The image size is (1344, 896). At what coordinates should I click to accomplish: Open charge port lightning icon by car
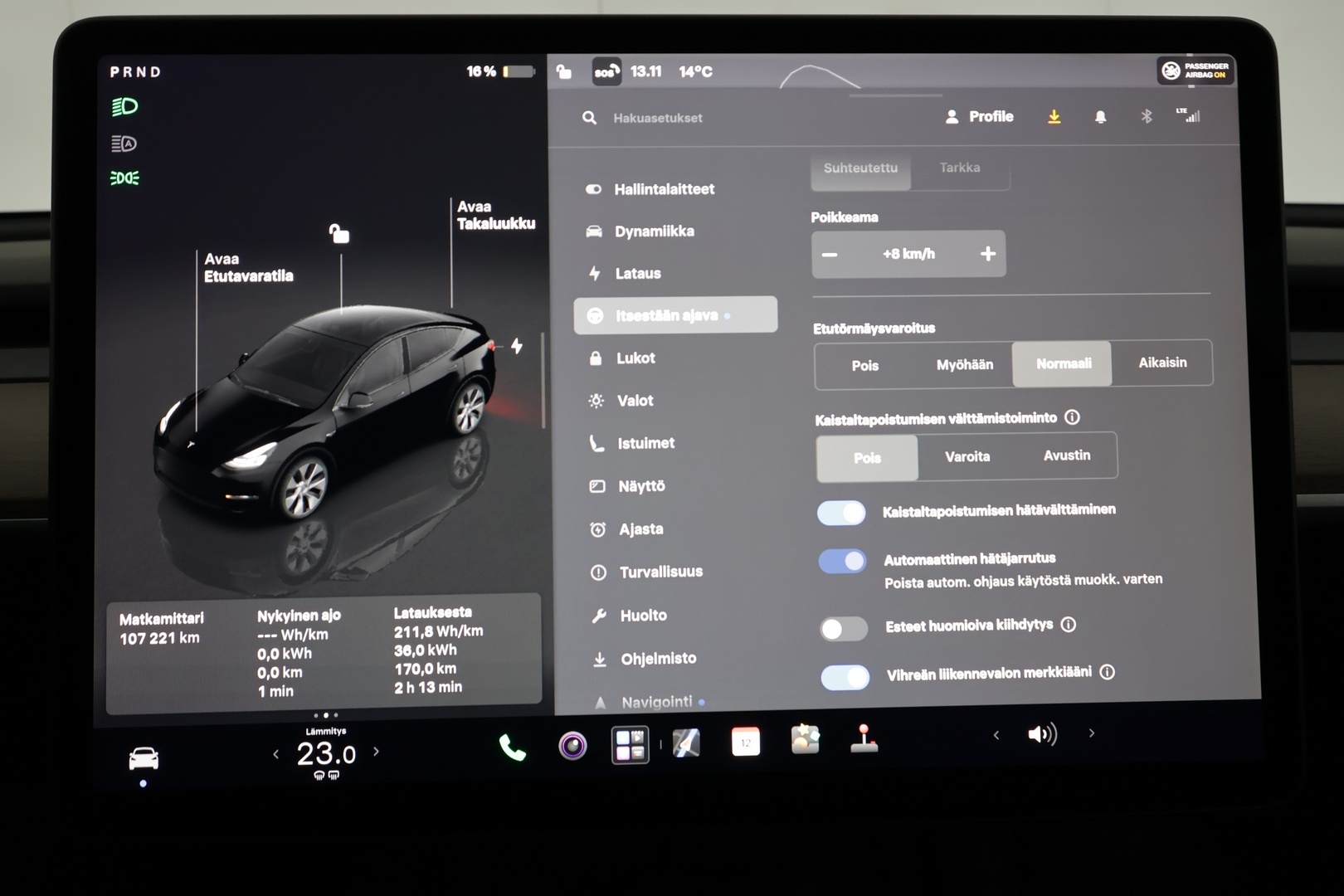[x=517, y=346]
